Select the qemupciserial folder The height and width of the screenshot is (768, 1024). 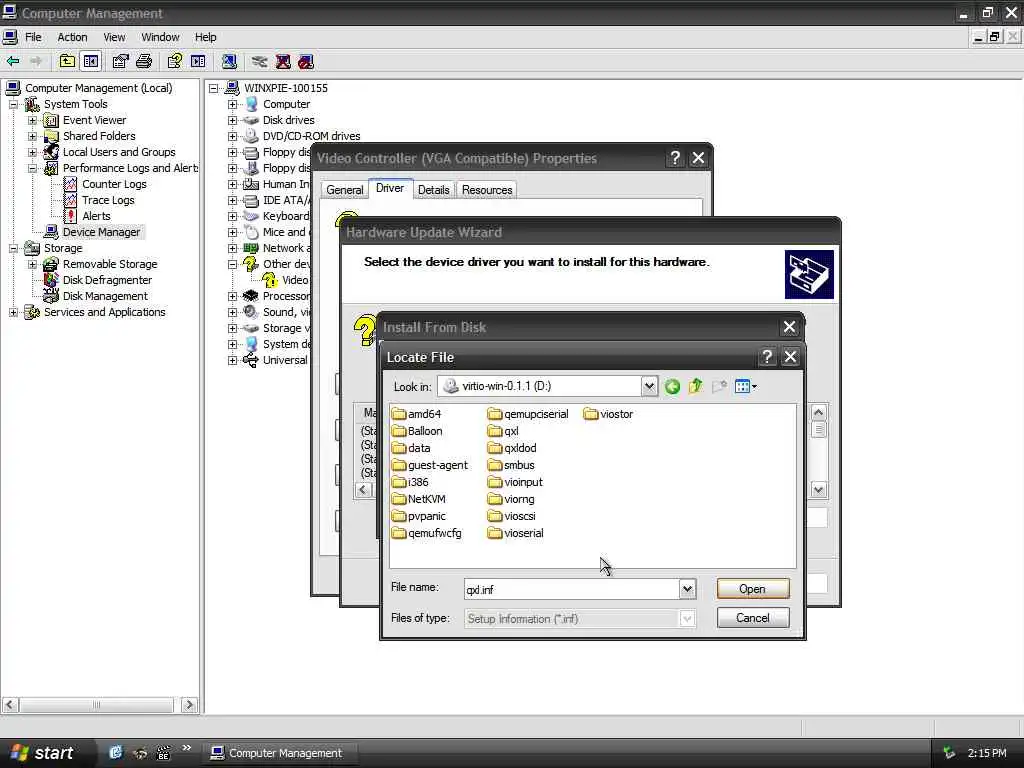tap(528, 414)
